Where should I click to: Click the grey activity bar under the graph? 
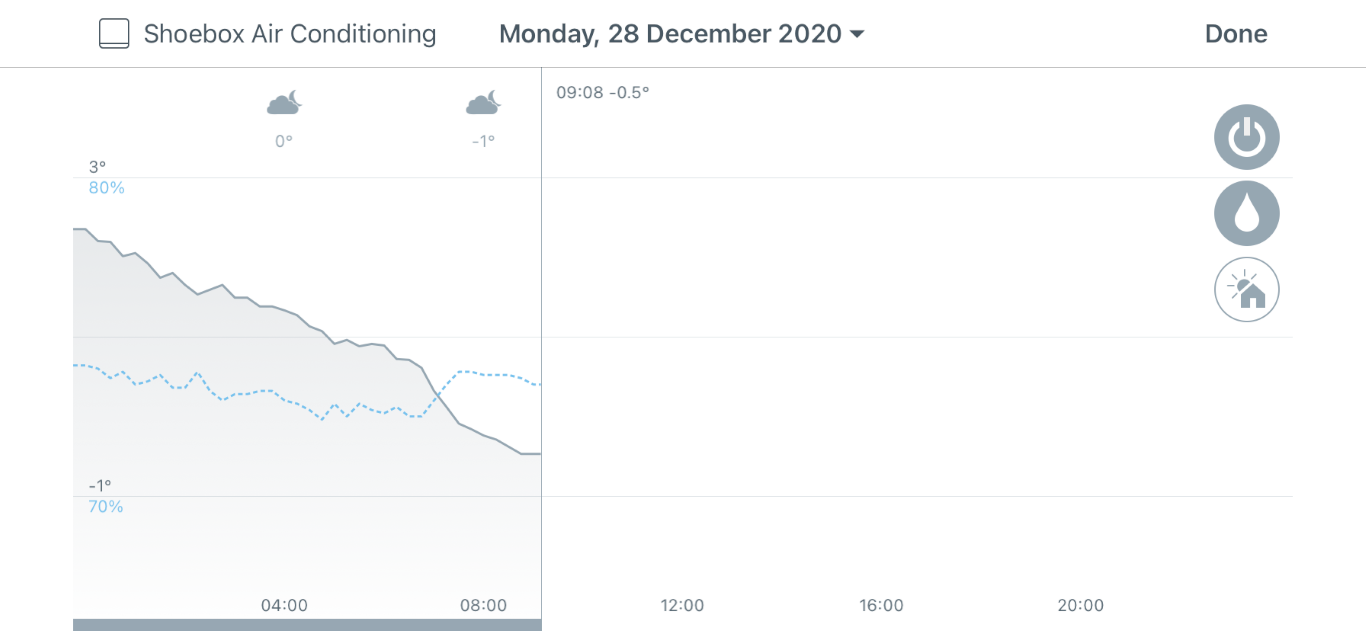click(x=307, y=625)
